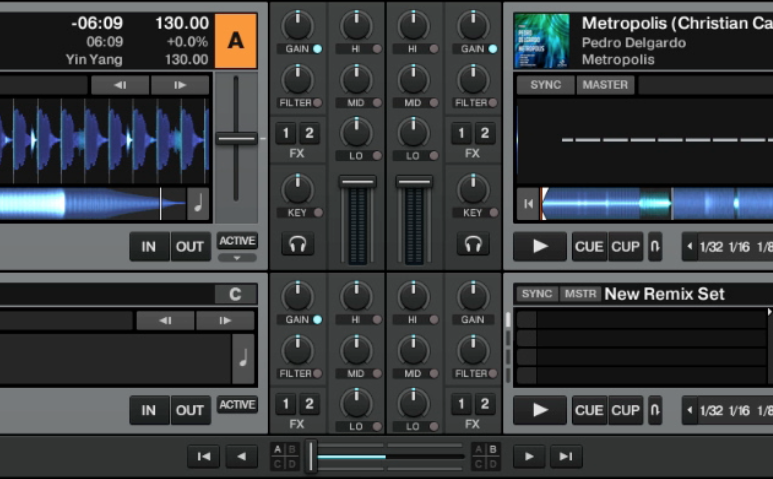Click the crossfader handle at the bottom
The width and height of the screenshot is (773, 479).
click(x=312, y=457)
